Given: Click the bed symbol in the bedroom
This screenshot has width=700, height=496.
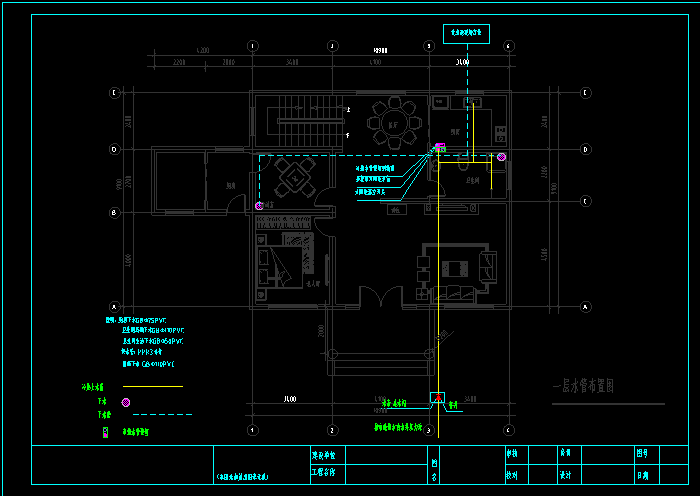Looking at the screenshot, I should pyautogui.click(x=285, y=256).
